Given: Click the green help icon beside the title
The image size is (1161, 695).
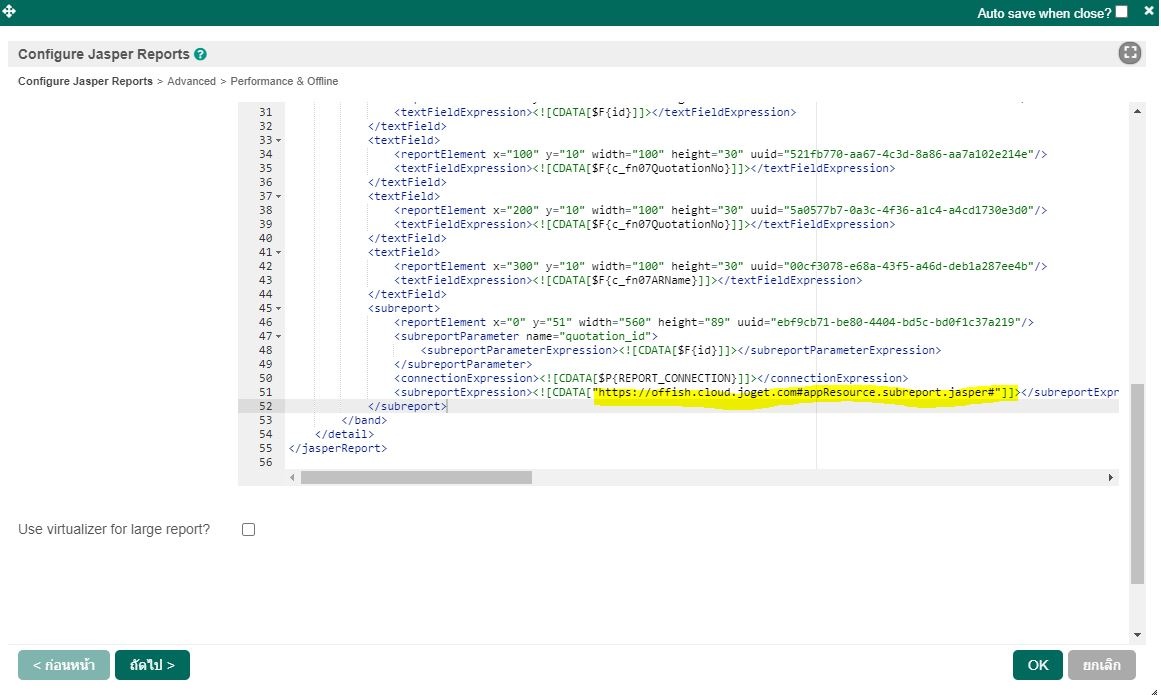Looking at the screenshot, I should coord(201,54).
